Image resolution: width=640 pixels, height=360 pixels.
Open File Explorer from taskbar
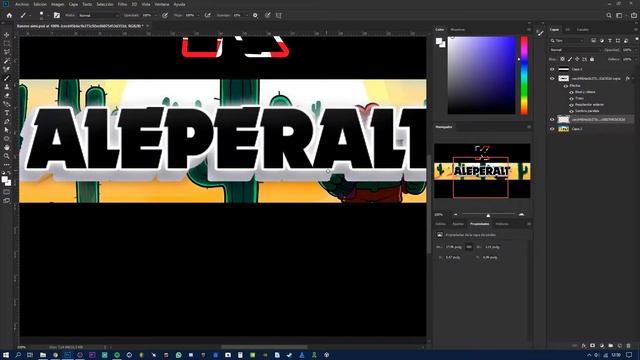tap(42, 355)
